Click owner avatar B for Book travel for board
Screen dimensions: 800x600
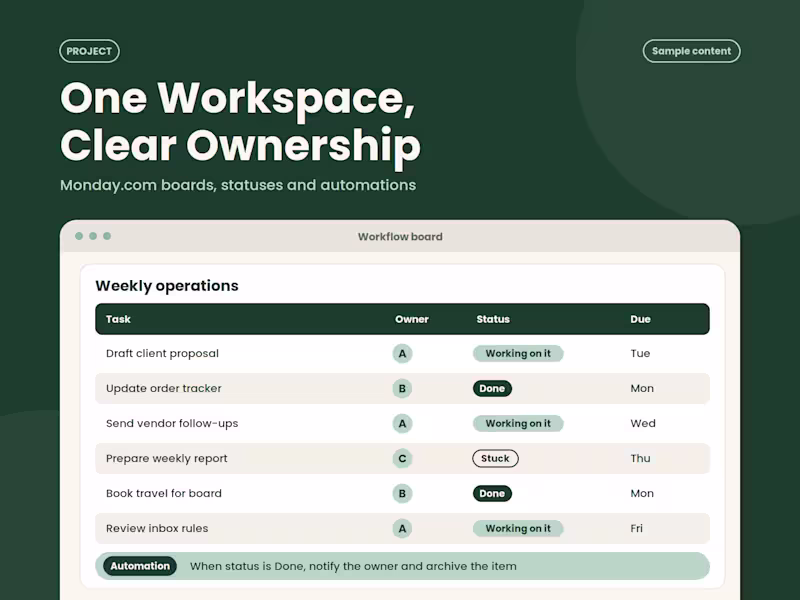[402, 493]
